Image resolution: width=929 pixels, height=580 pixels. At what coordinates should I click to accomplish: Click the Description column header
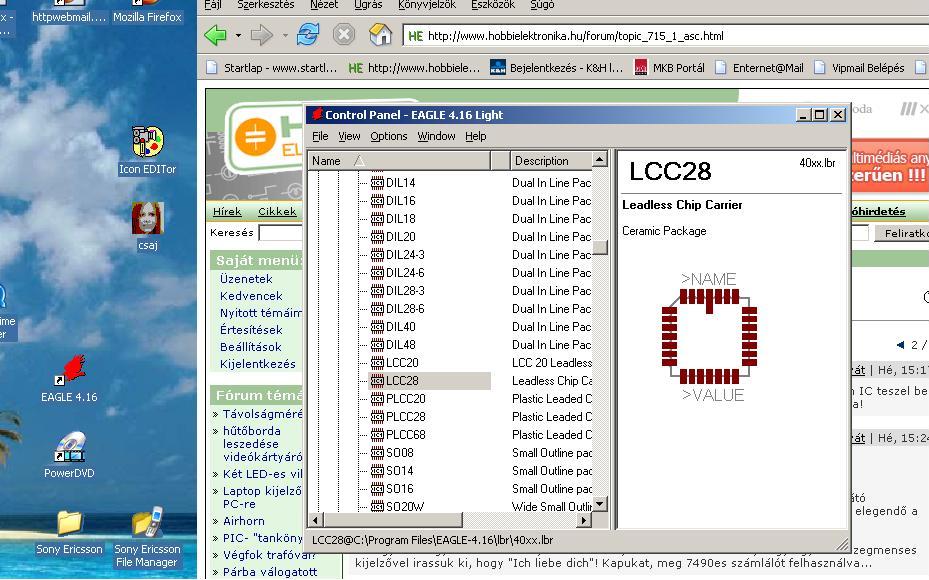pyautogui.click(x=551, y=161)
